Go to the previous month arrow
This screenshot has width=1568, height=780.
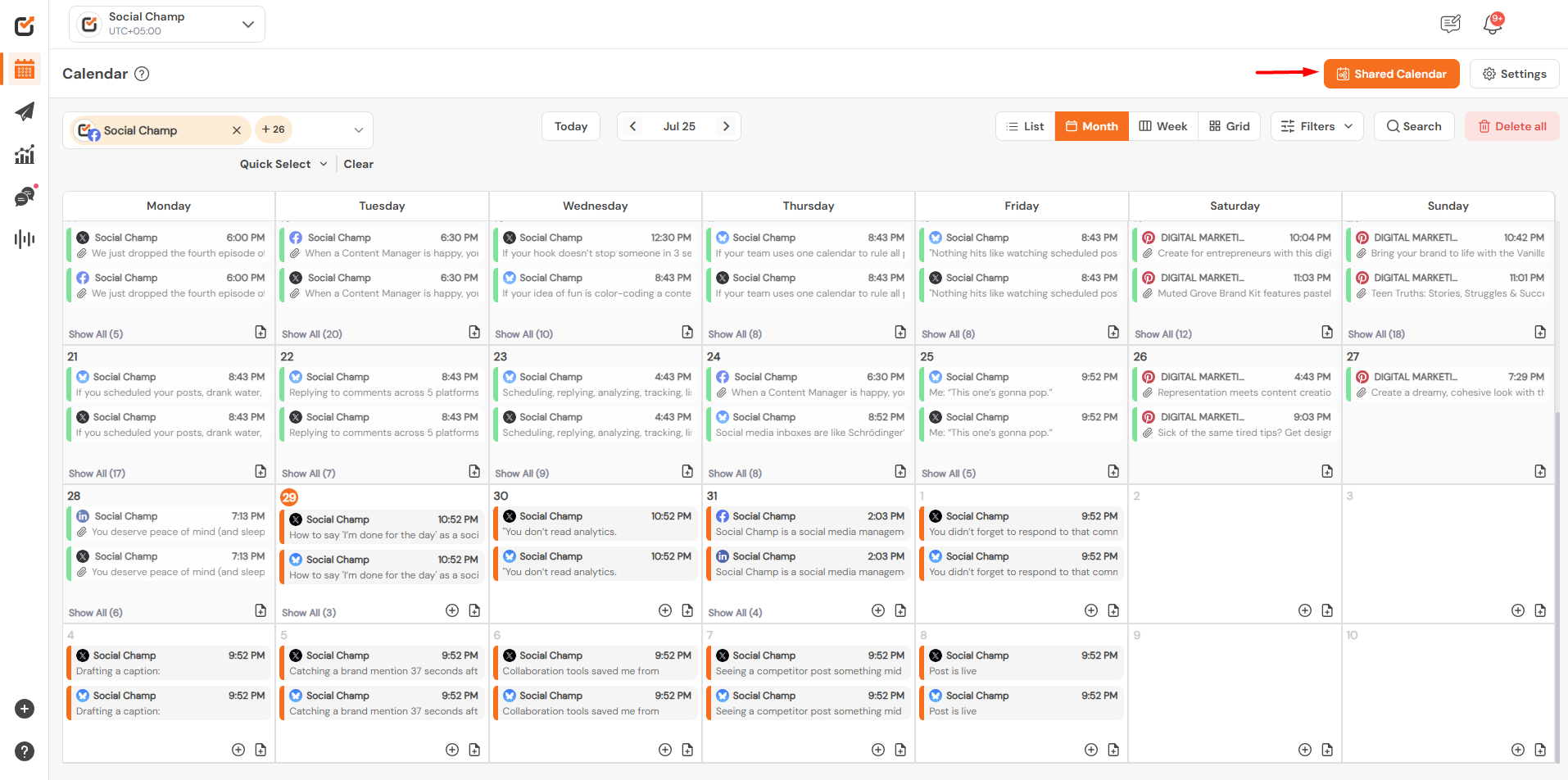tap(632, 126)
